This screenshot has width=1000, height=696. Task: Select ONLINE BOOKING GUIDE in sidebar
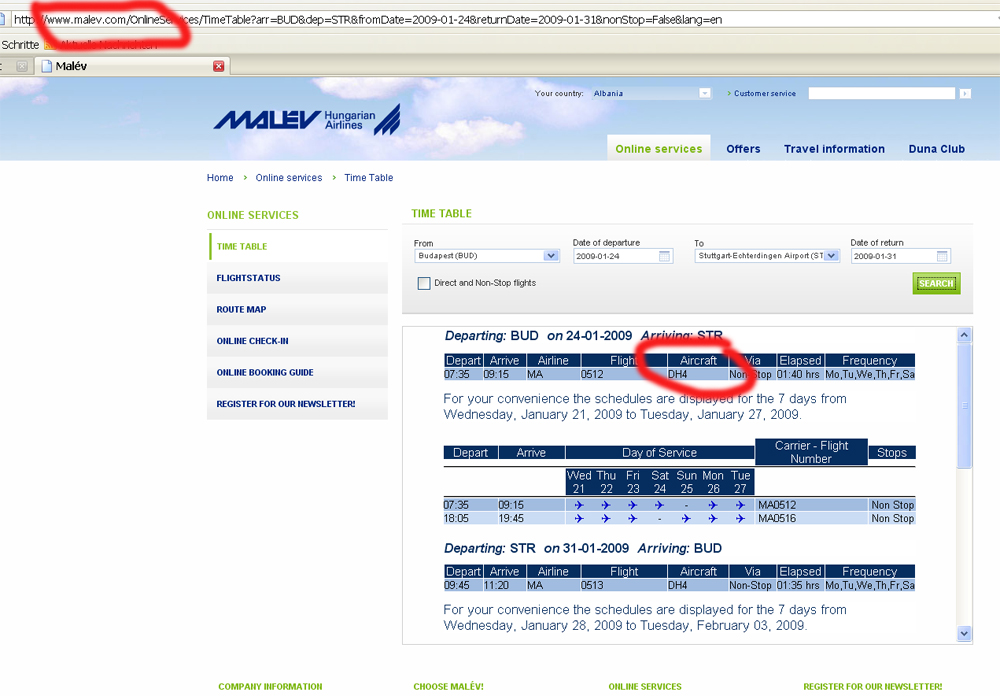click(x=298, y=373)
